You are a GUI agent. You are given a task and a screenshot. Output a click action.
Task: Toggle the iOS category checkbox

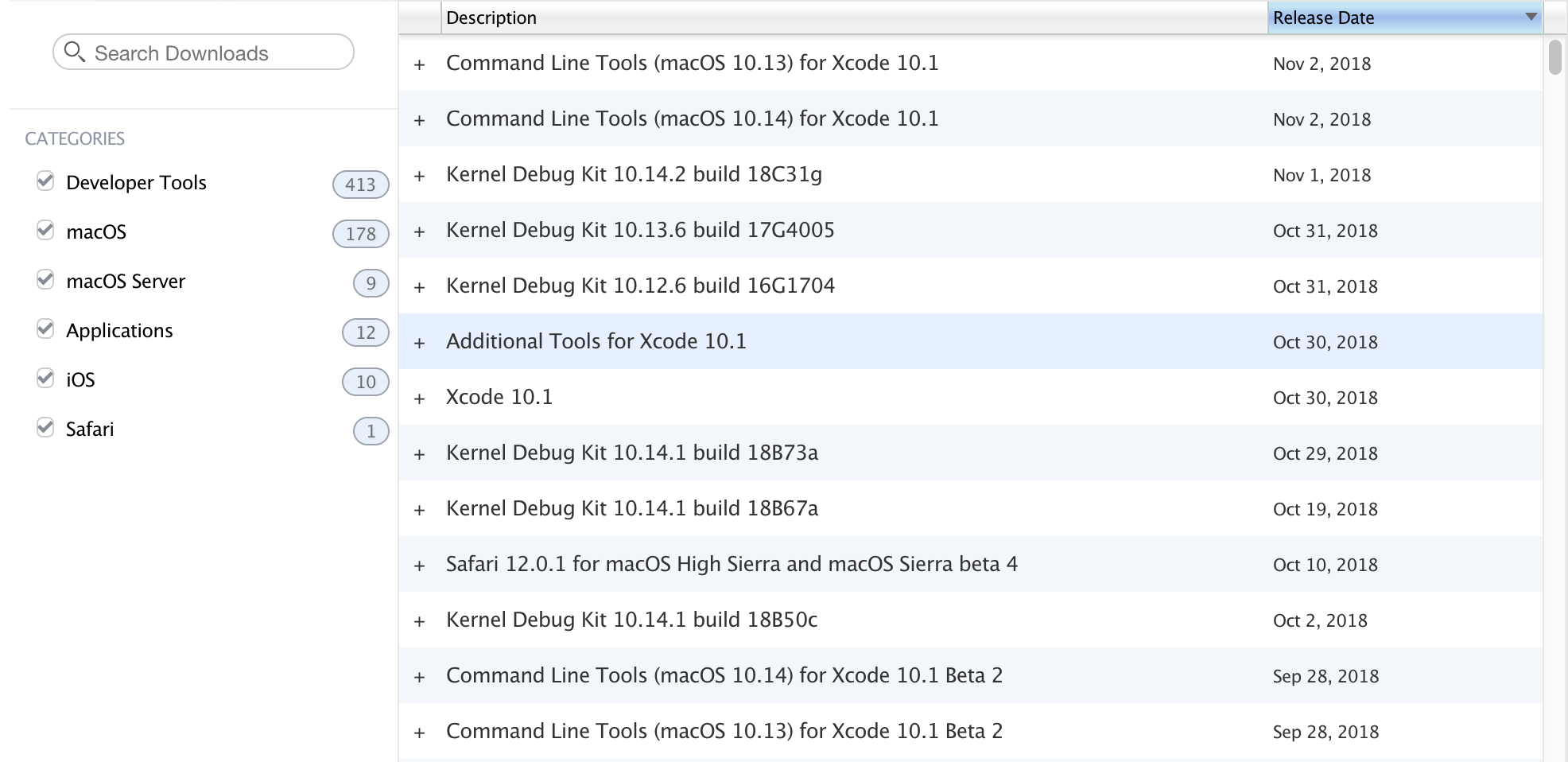coord(45,379)
